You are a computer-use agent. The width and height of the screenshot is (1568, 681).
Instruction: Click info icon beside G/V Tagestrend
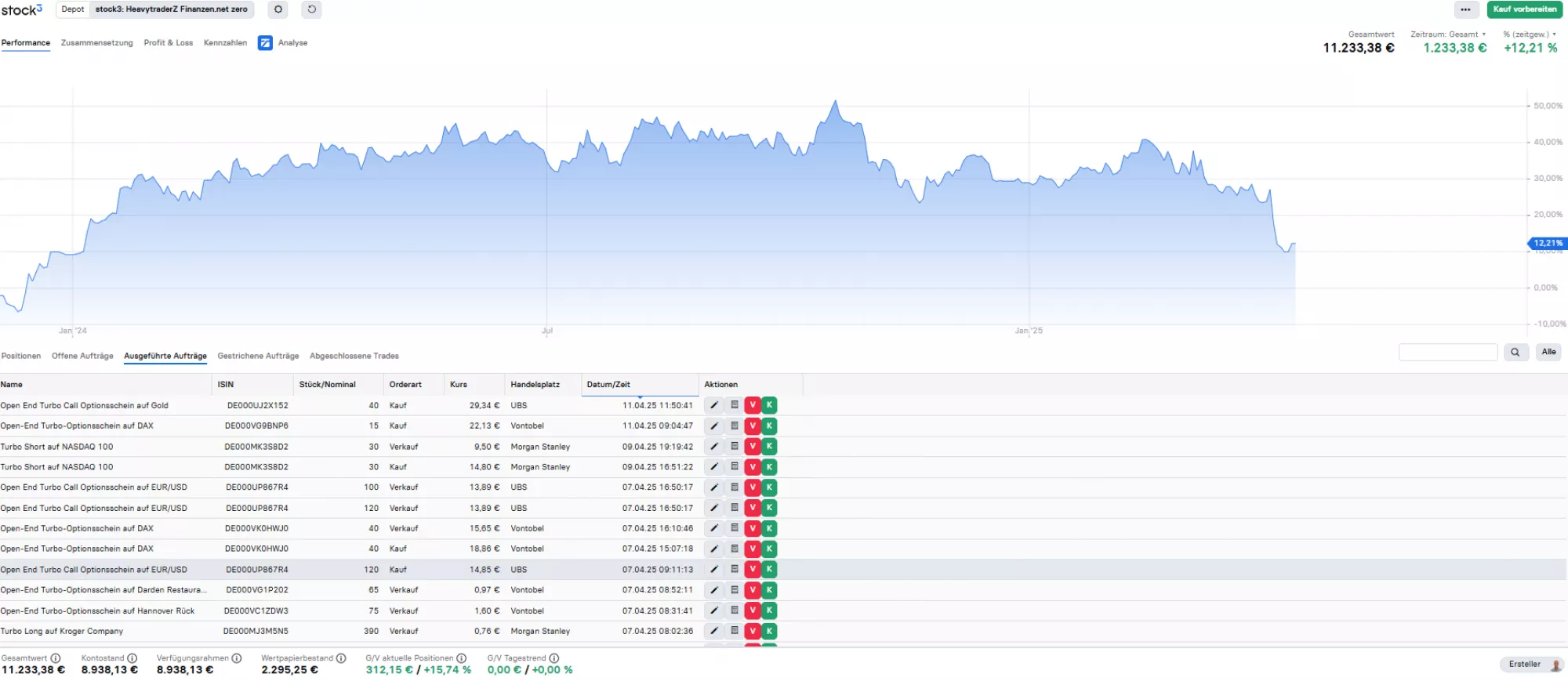click(x=554, y=658)
